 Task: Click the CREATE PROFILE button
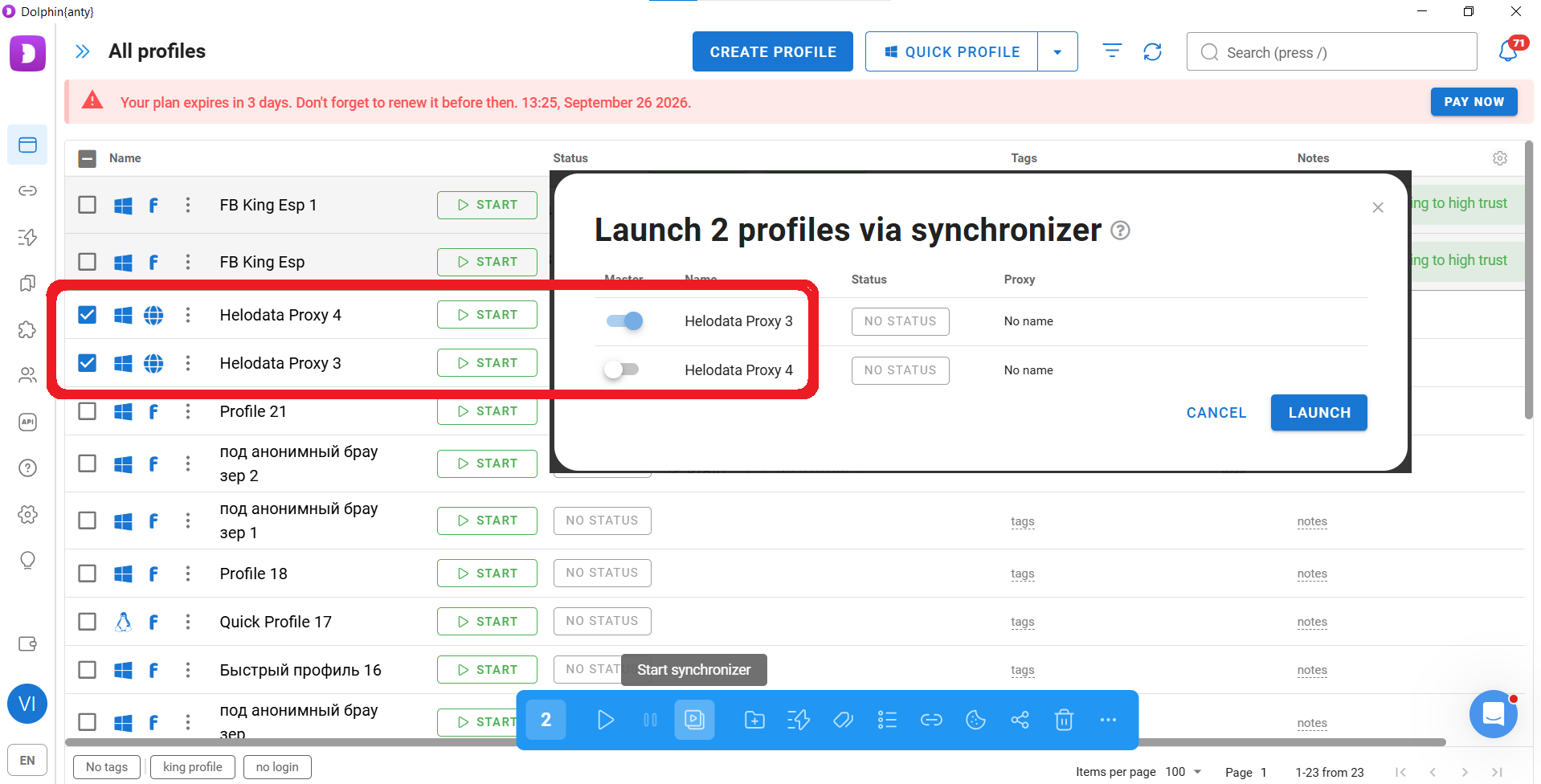(x=773, y=51)
